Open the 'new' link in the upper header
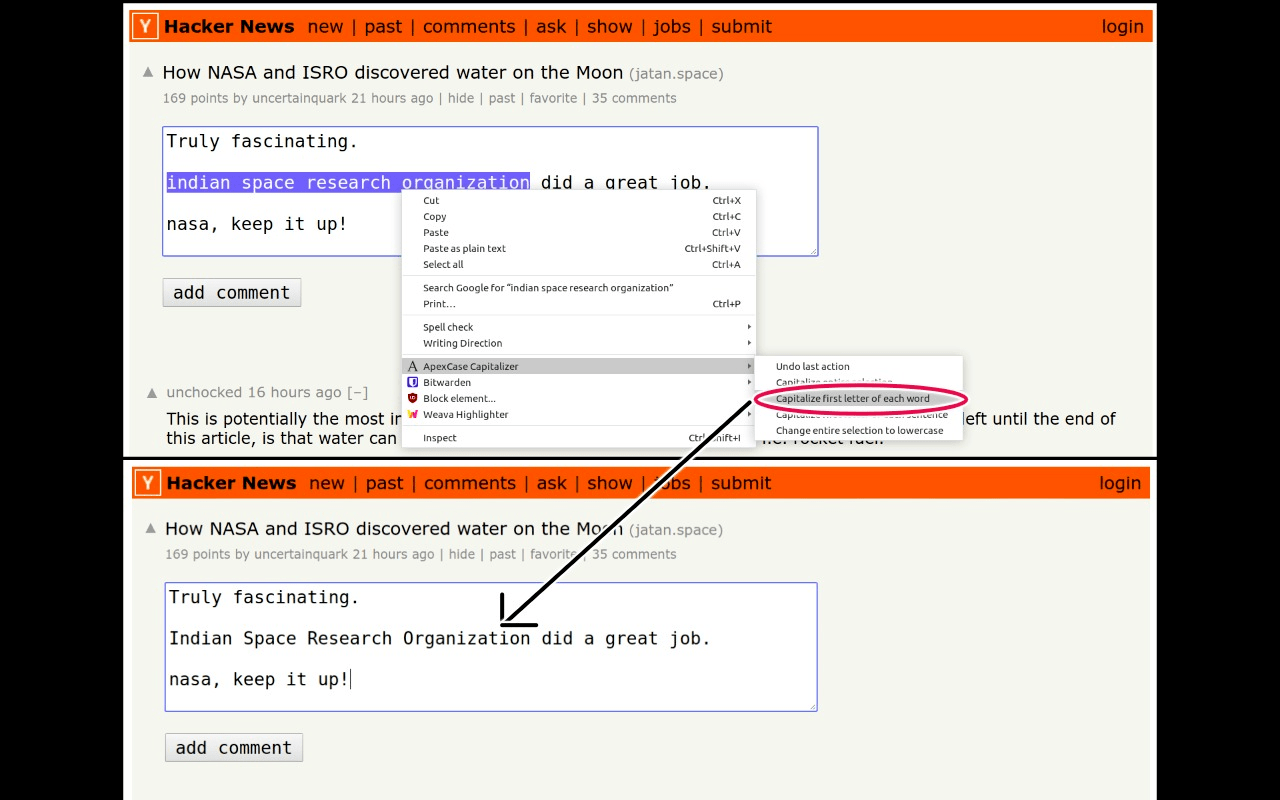This screenshot has height=800, width=1280. tap(325, 27)
